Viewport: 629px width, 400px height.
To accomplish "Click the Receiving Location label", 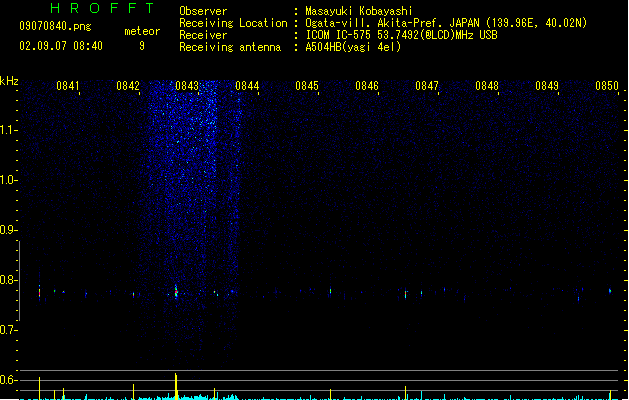I will 233,23.
